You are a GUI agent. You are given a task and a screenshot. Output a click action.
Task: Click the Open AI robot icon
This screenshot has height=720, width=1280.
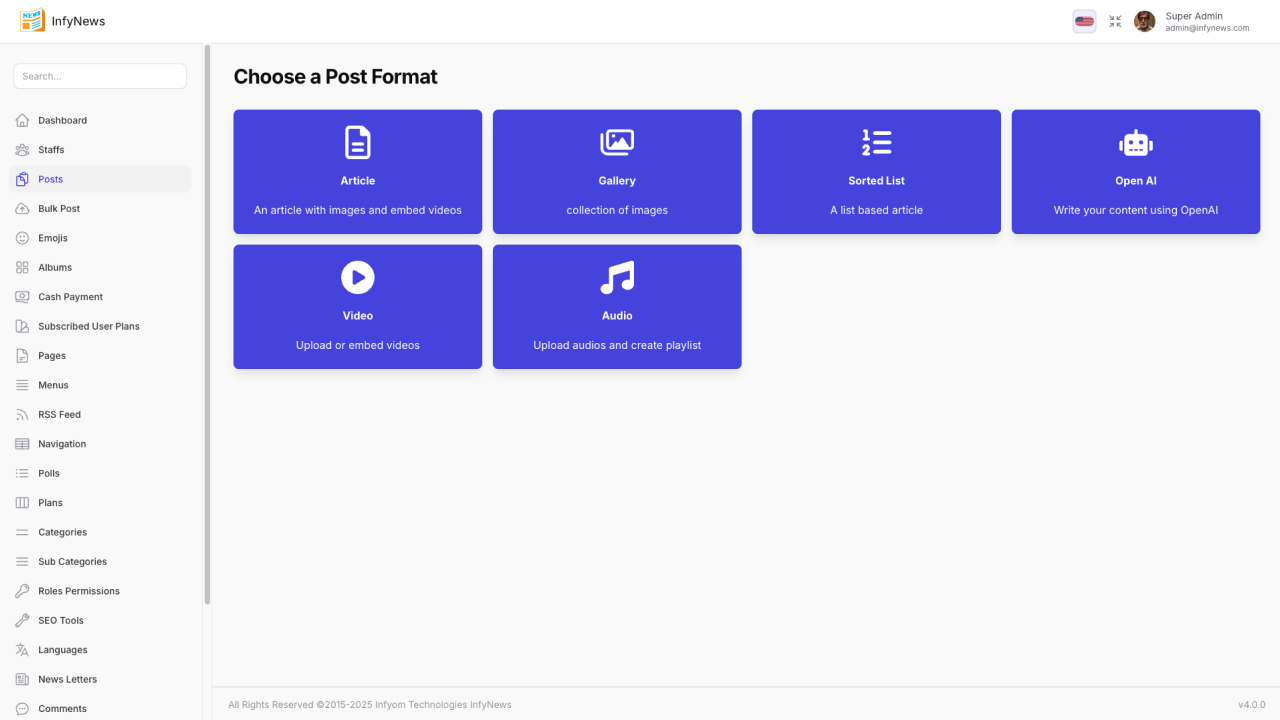tap(1135, 143)
